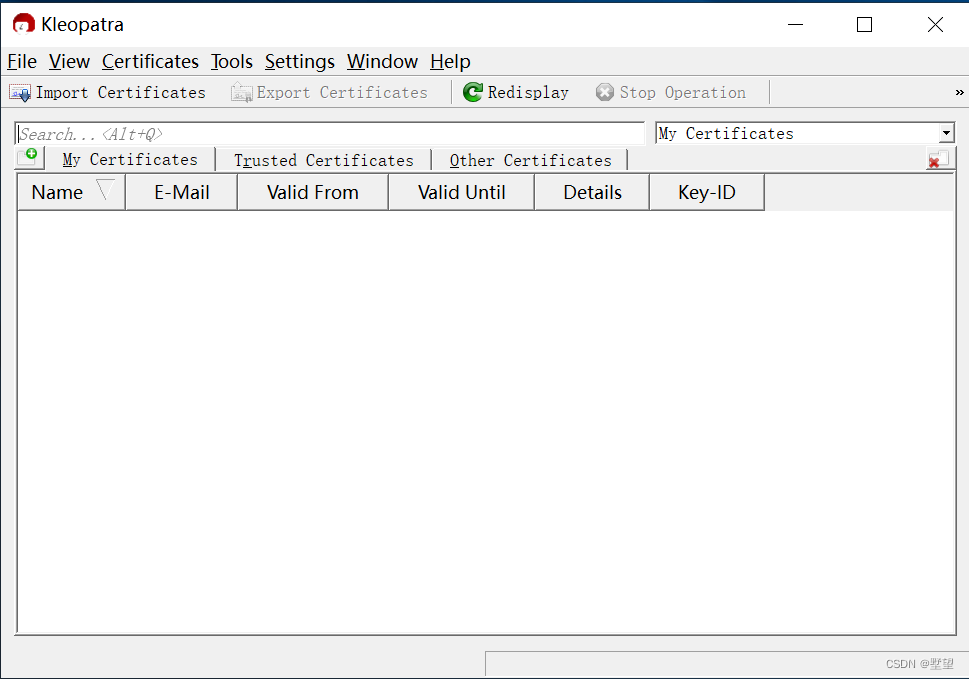Viewport: 969px width, 679px height.
Task: Open the Tools menu
Action: pyautogui.click(x=232, y=62)
